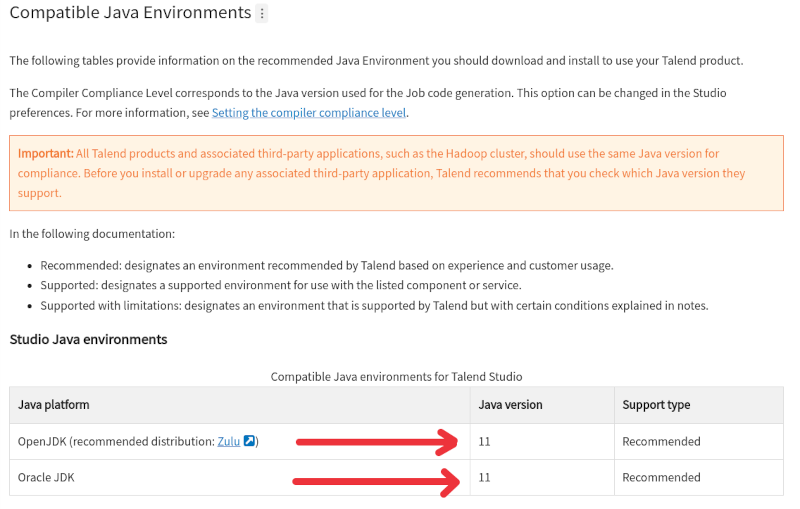This screenshot has height=509, width=800.
Task: Click the Oracle JDK platform cell
Action: 240,477
